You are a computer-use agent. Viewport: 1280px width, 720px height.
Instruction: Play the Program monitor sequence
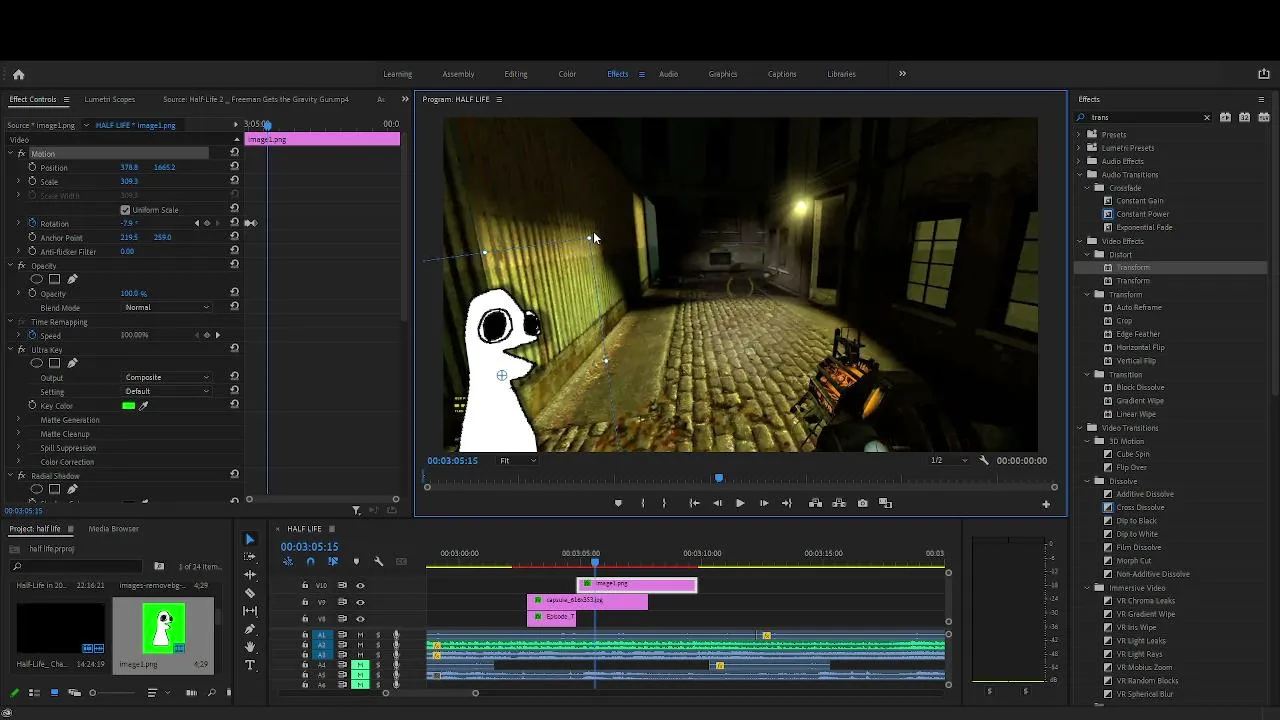(x=740, y=503)
